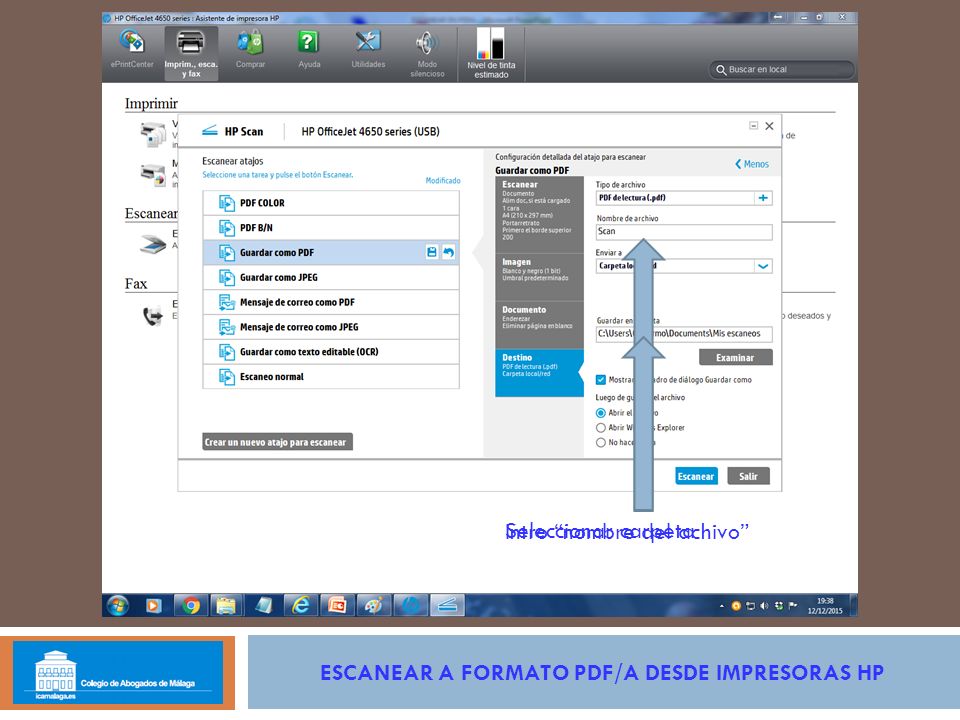Click the Buscar en local search field
Viewport: 960px width, 720px height.
point(782,69)
